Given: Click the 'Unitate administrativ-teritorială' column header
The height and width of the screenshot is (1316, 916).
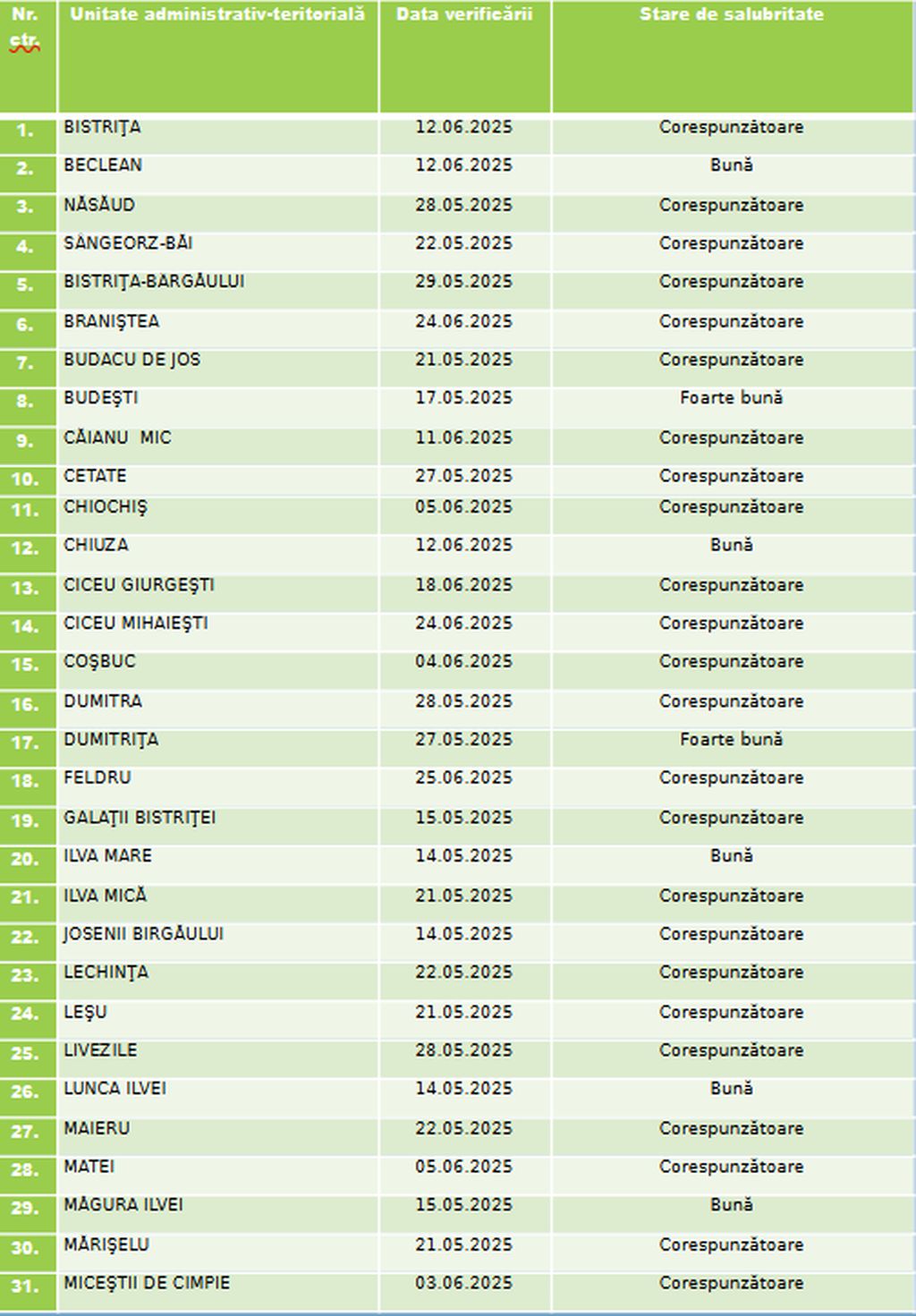Looking at the screenshot, I should pos(217,14).
